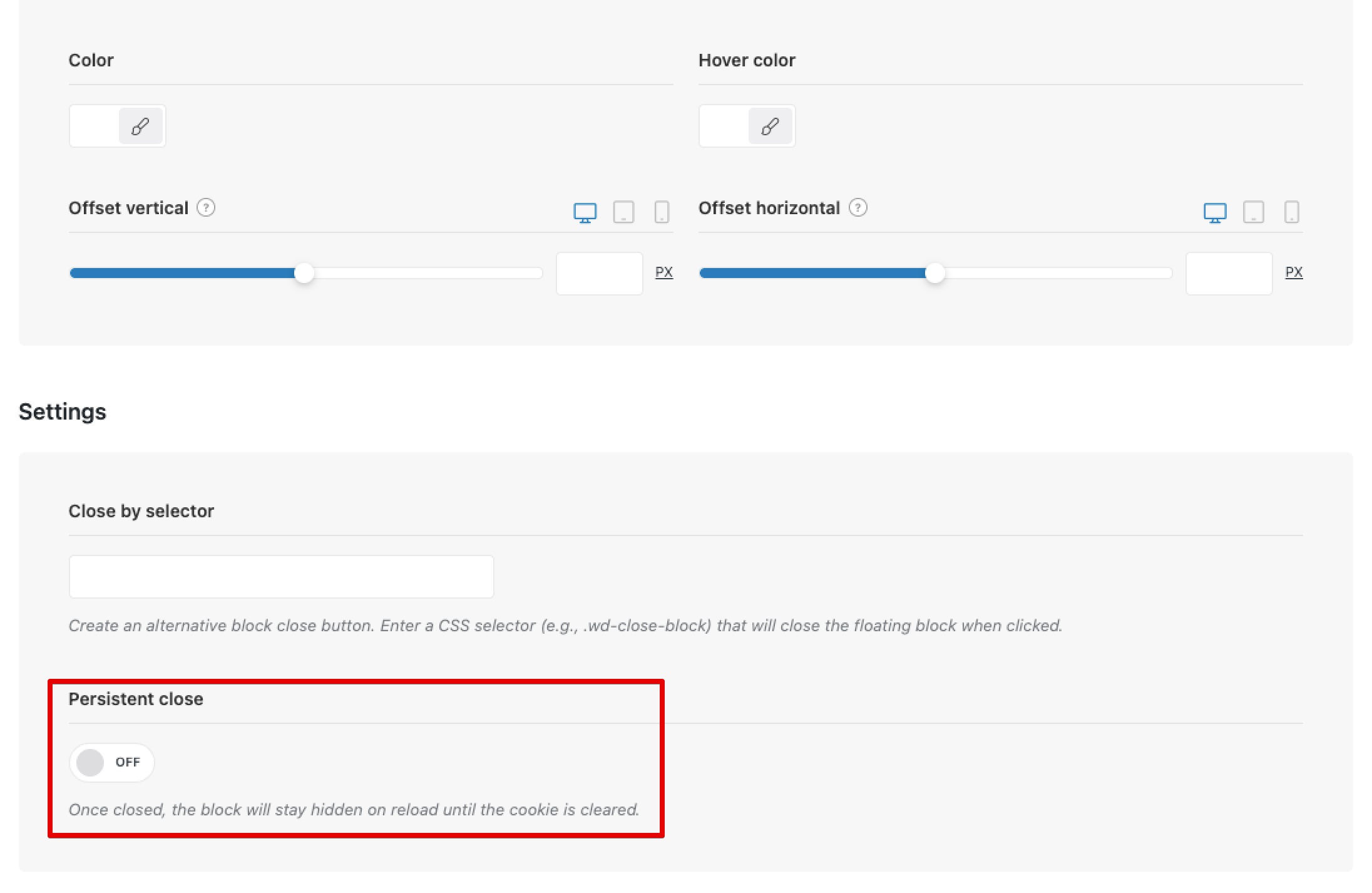The image size is (1372, 893).
Task: Show help tooltip for Offset horizontal
Action: coord(857,207)
